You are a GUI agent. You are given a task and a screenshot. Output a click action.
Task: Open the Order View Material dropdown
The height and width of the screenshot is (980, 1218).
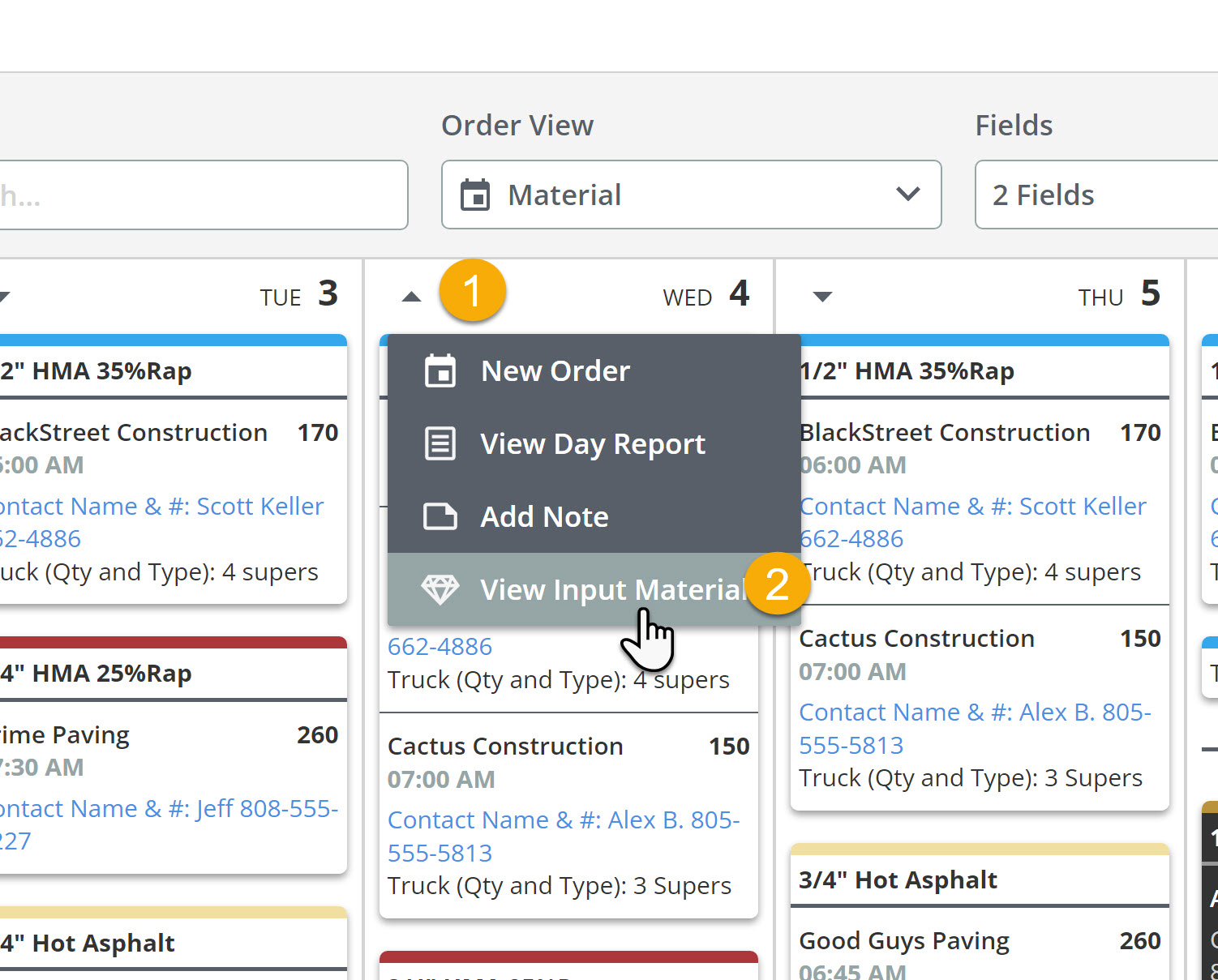pos(691,195)
